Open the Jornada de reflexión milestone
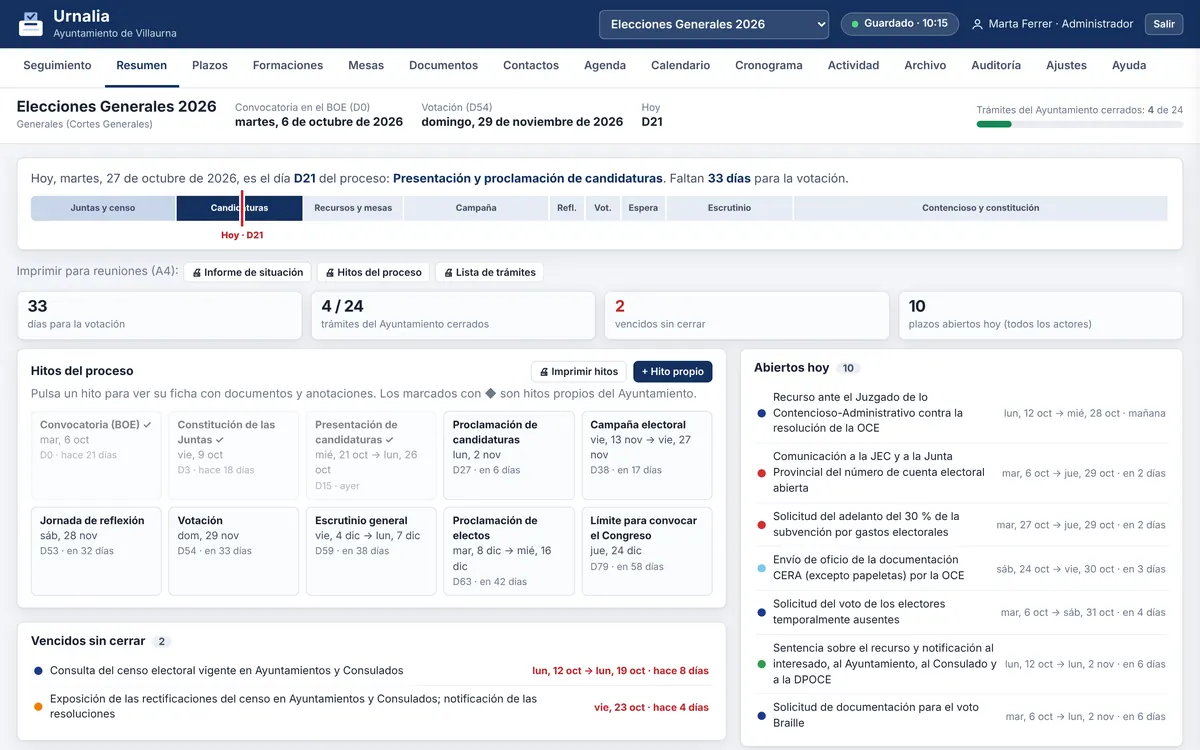1200x750 pixels. click(96, 551)
